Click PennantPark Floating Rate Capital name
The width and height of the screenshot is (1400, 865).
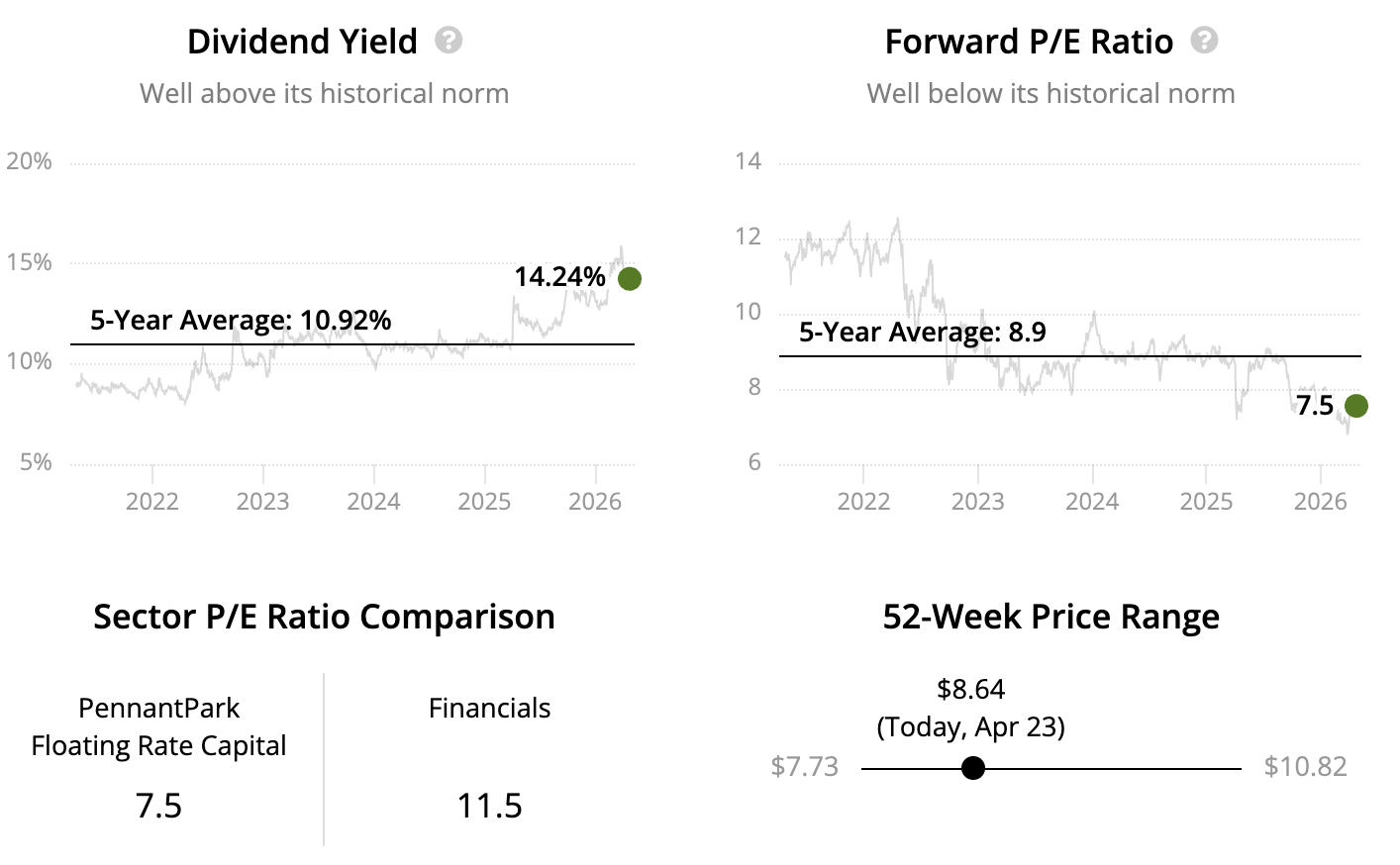tap(158, 726)
